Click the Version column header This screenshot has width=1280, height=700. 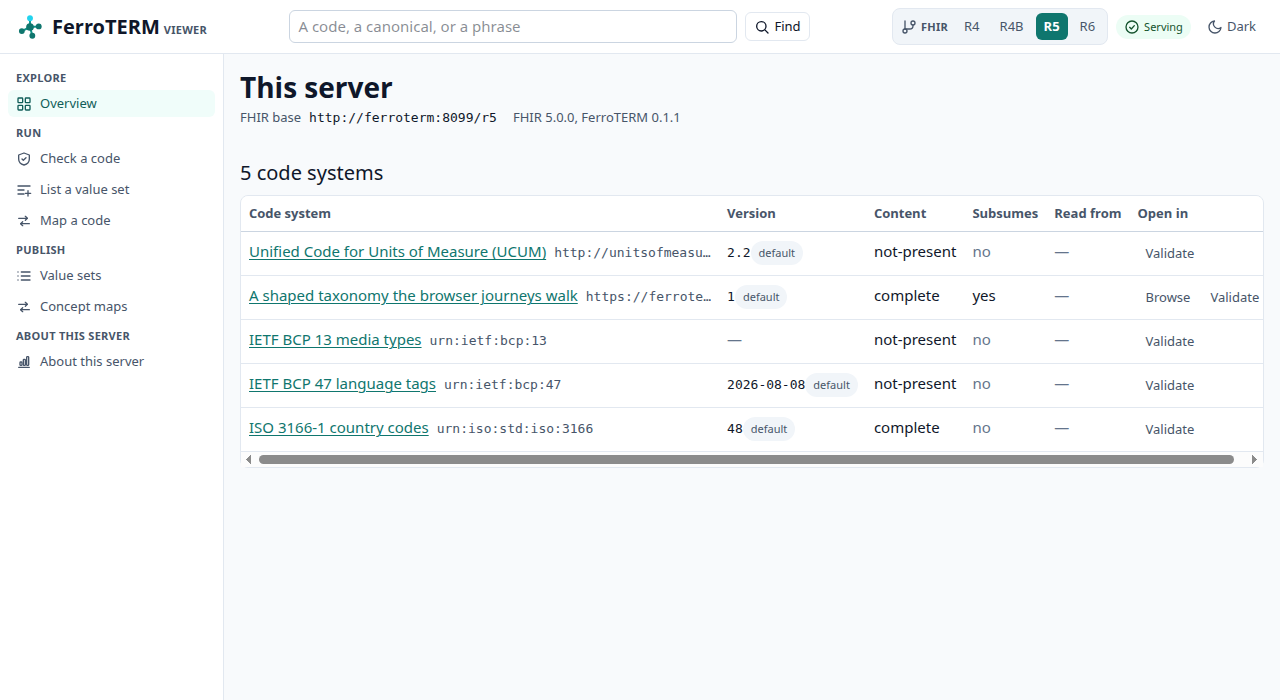click(751, 214)
